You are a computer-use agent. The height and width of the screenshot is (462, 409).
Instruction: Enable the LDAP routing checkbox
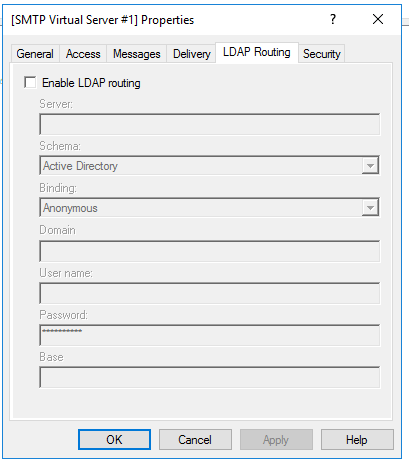tap(30, 82)
